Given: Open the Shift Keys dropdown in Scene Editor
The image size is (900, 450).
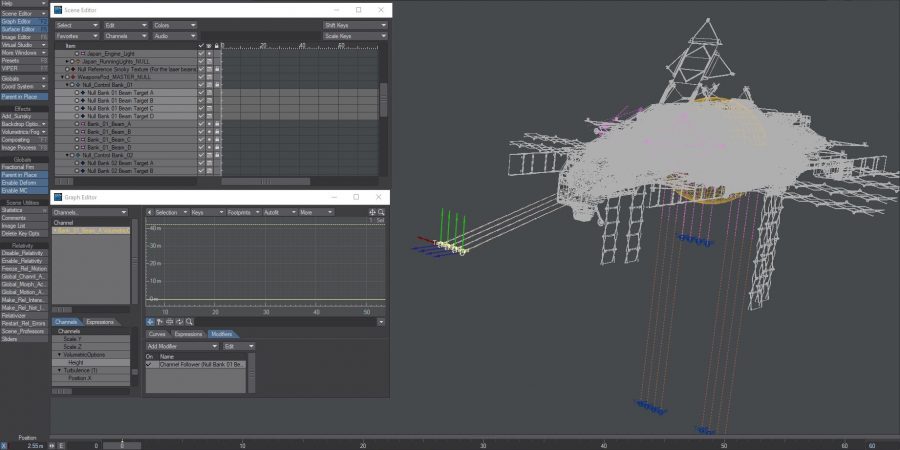Looking at the screenshot, I should coord(354,24).
